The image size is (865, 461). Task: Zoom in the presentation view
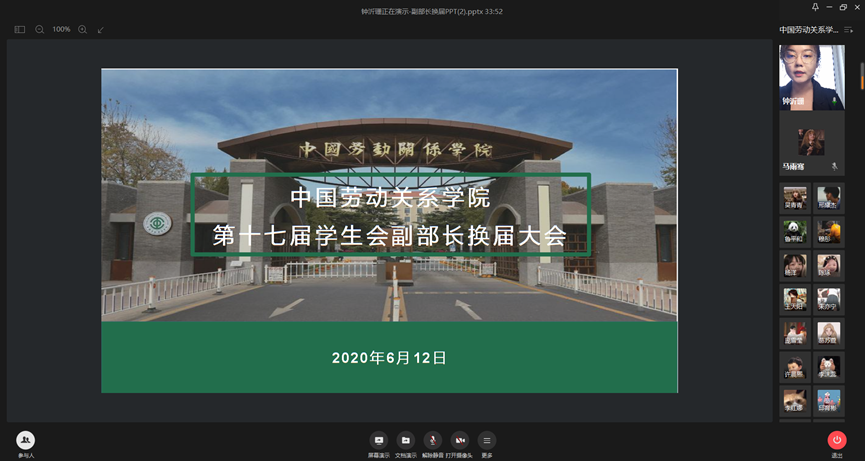(x=82, y=30)
